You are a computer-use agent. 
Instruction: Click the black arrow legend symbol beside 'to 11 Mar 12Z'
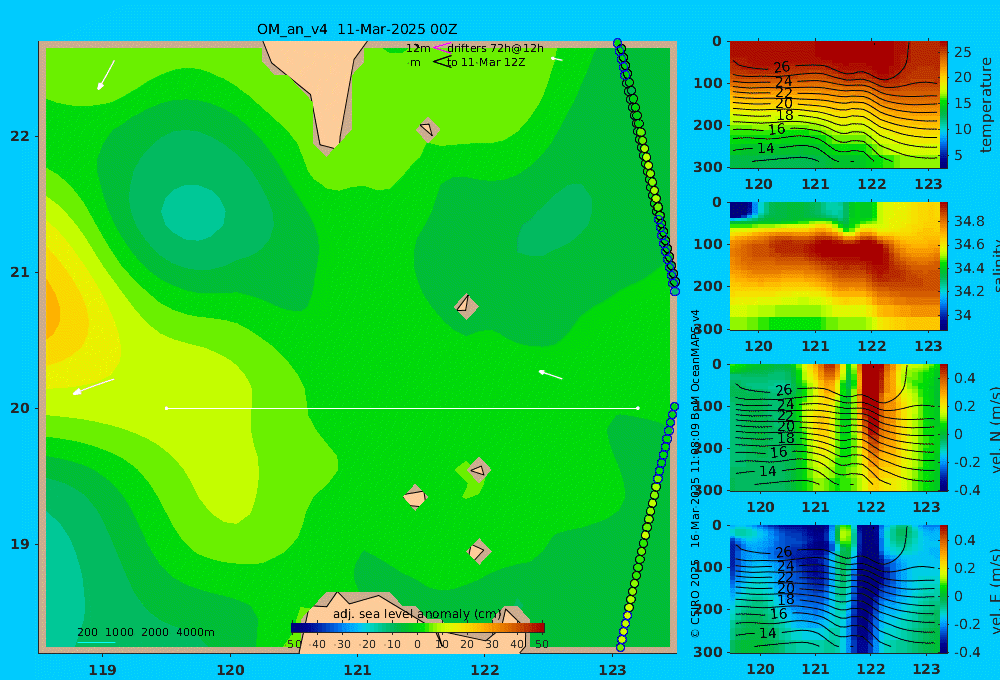click(x=442, y=62)
